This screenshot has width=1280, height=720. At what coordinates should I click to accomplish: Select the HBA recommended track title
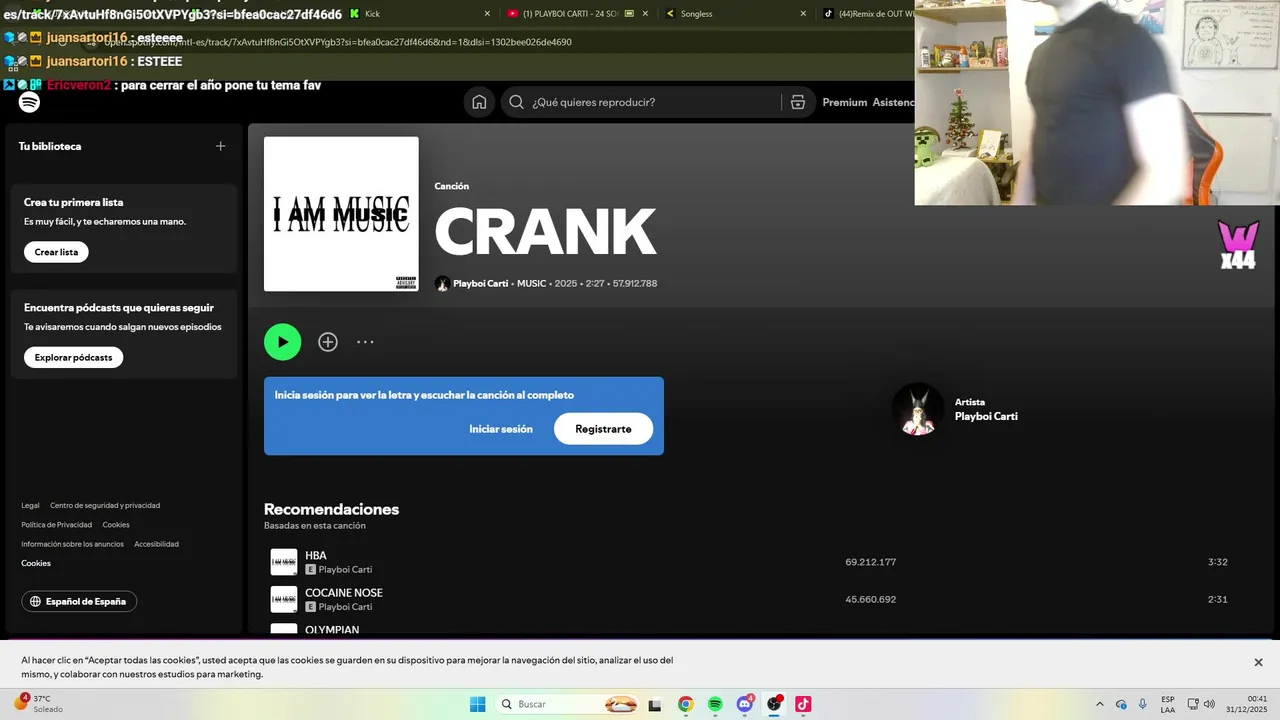coord(316,556)
